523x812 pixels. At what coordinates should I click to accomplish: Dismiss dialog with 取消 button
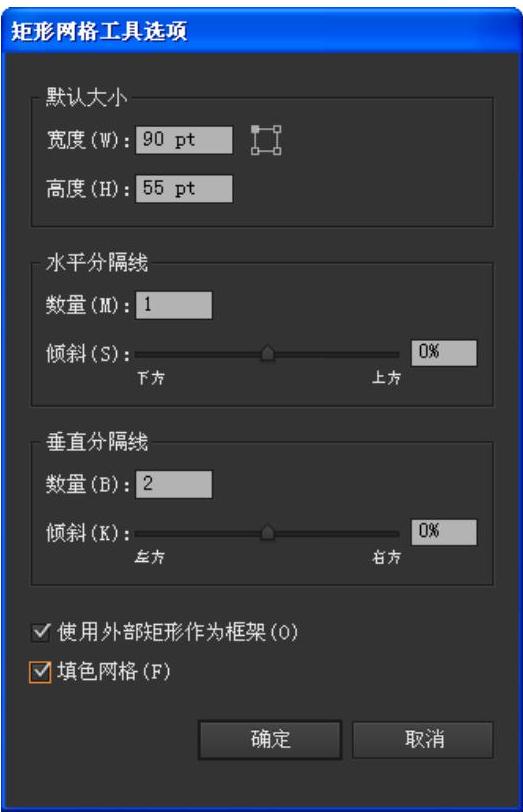(423, 740)
